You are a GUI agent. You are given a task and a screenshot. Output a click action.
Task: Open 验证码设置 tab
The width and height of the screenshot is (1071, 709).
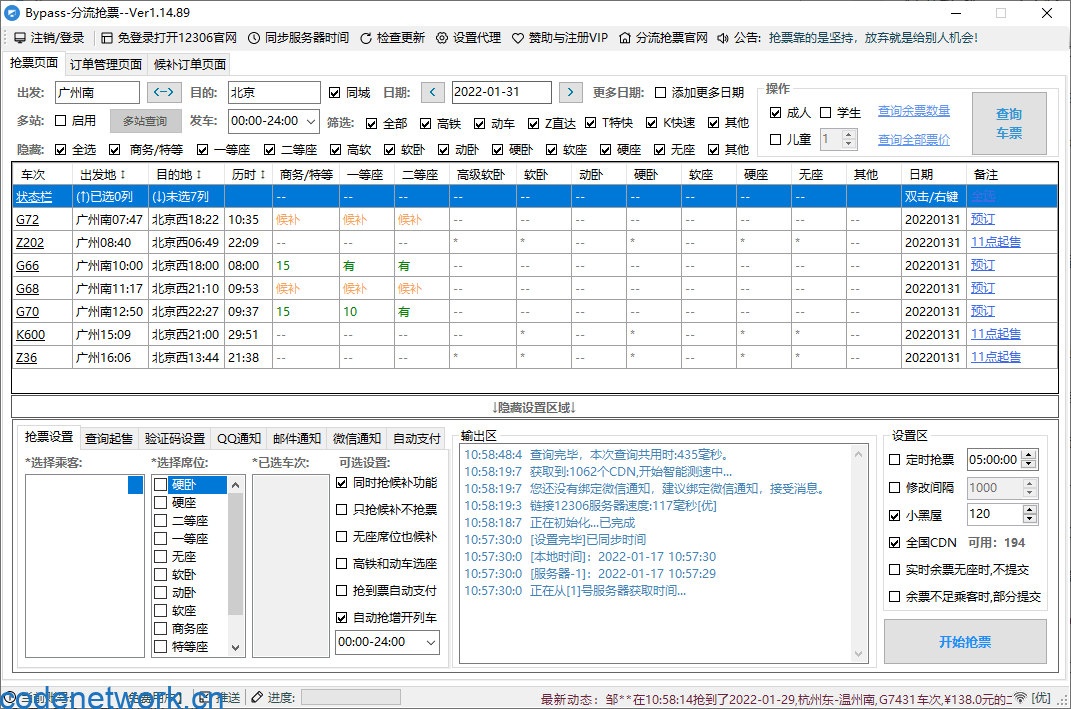click(175, 439)
